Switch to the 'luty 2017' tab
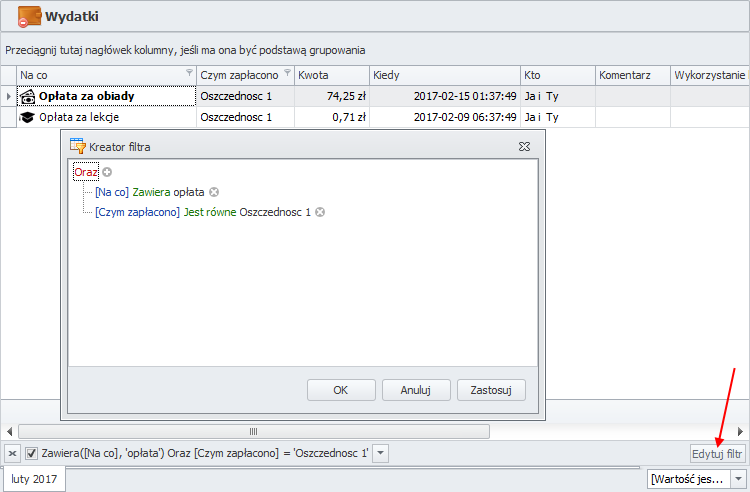 click(x=35, y=480)
